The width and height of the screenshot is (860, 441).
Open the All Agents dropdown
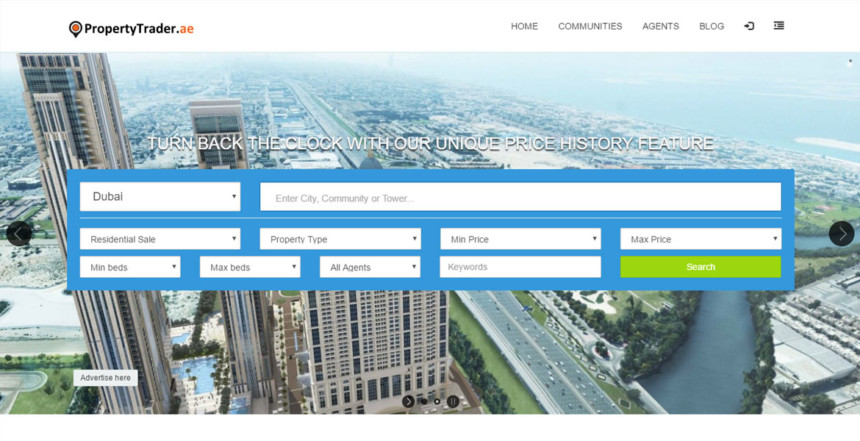point(370,267)
